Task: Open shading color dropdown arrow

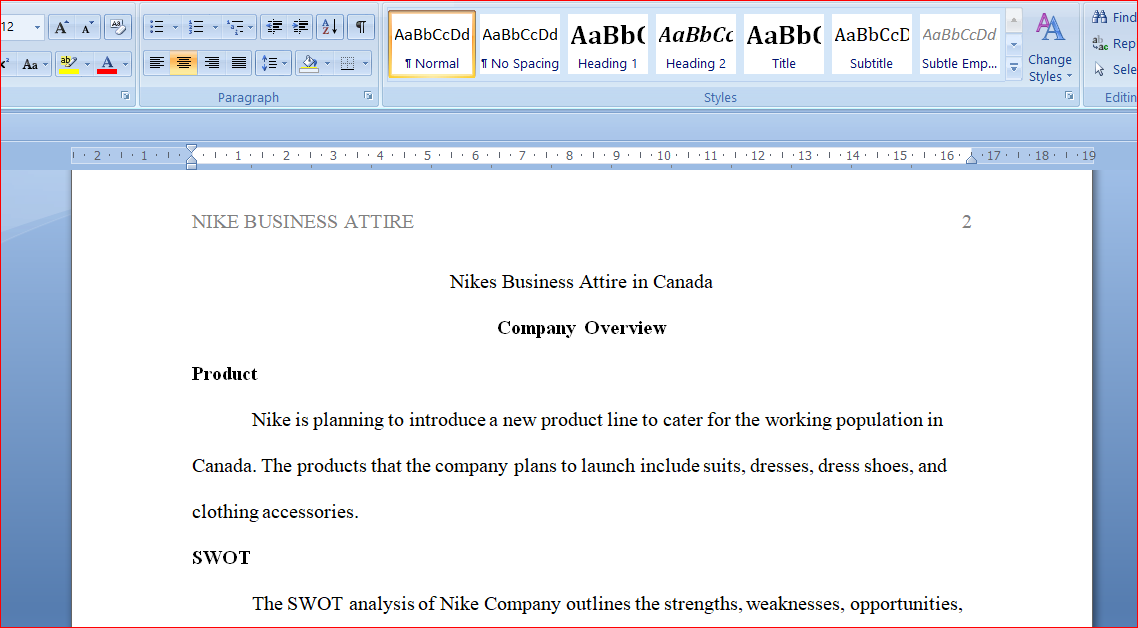Action: (327, 64)
